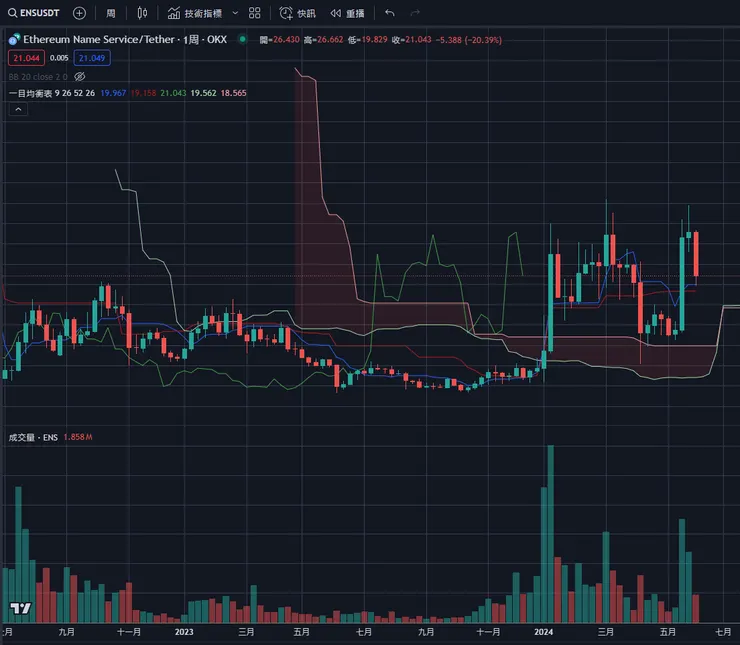Viewport: 740px width, 645px height.
Task: Click the Ichimoku value 19.967
Action: pos(113,93)
